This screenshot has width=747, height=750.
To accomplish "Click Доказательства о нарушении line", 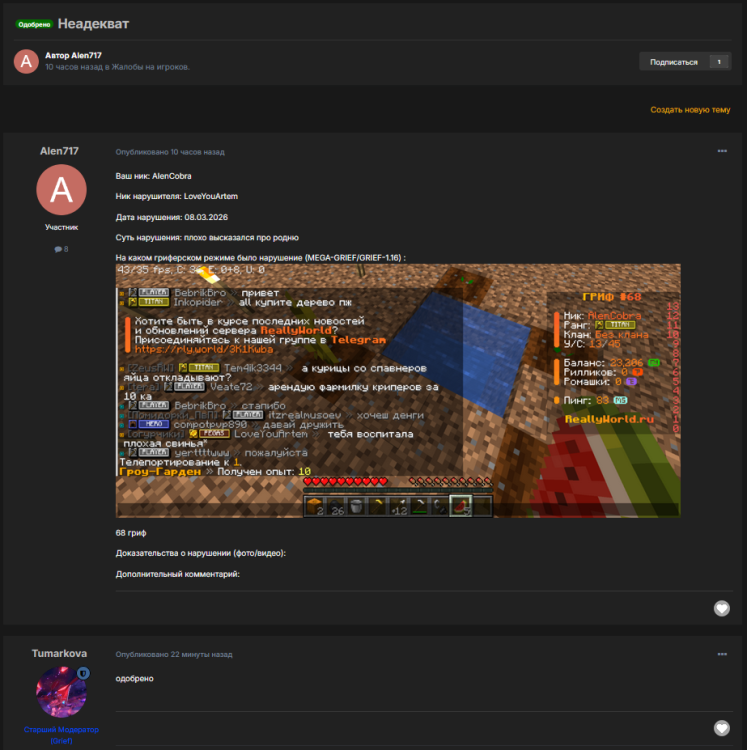I will pos(201,553).
